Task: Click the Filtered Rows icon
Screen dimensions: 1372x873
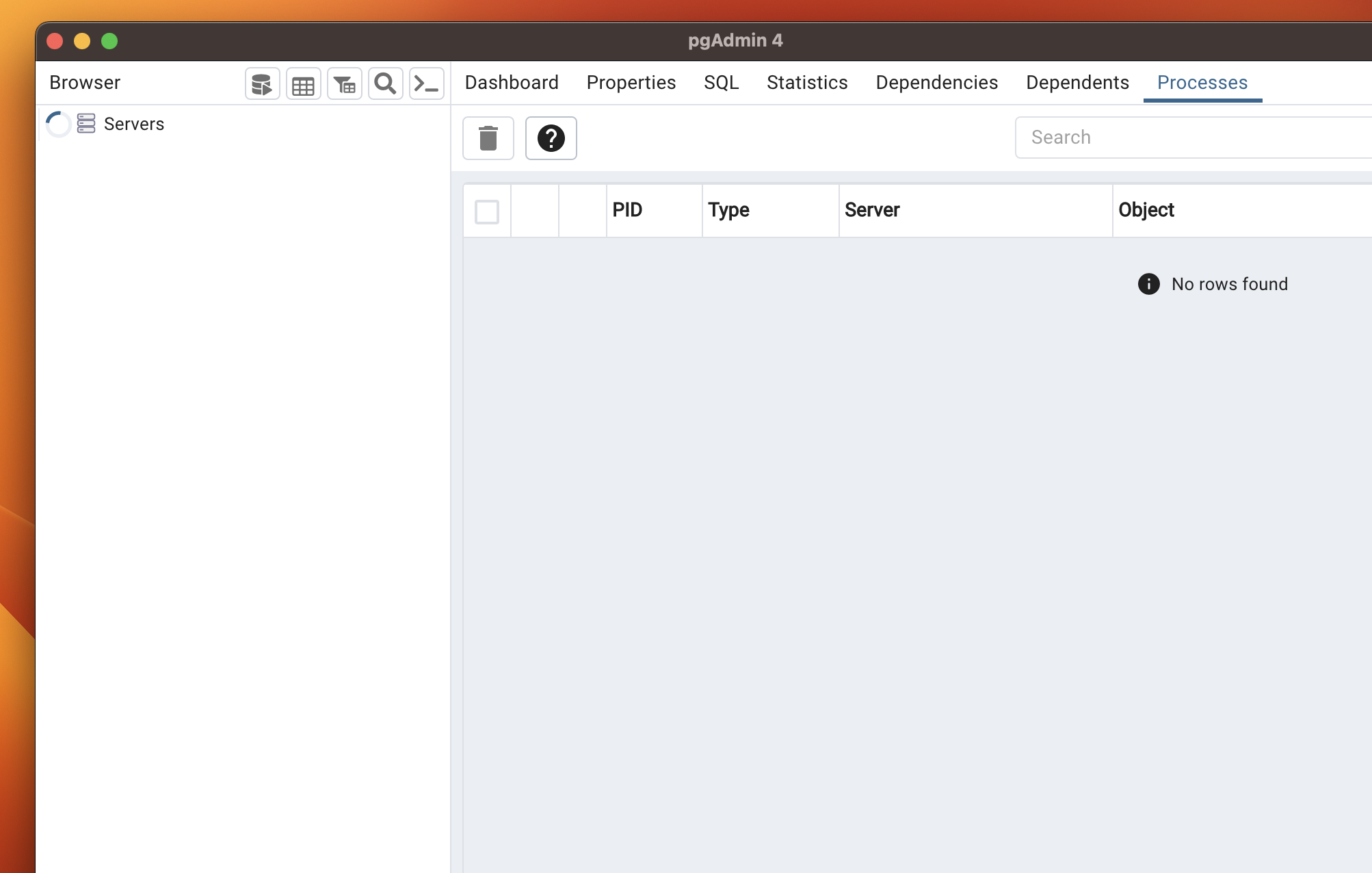Action: 344,84
